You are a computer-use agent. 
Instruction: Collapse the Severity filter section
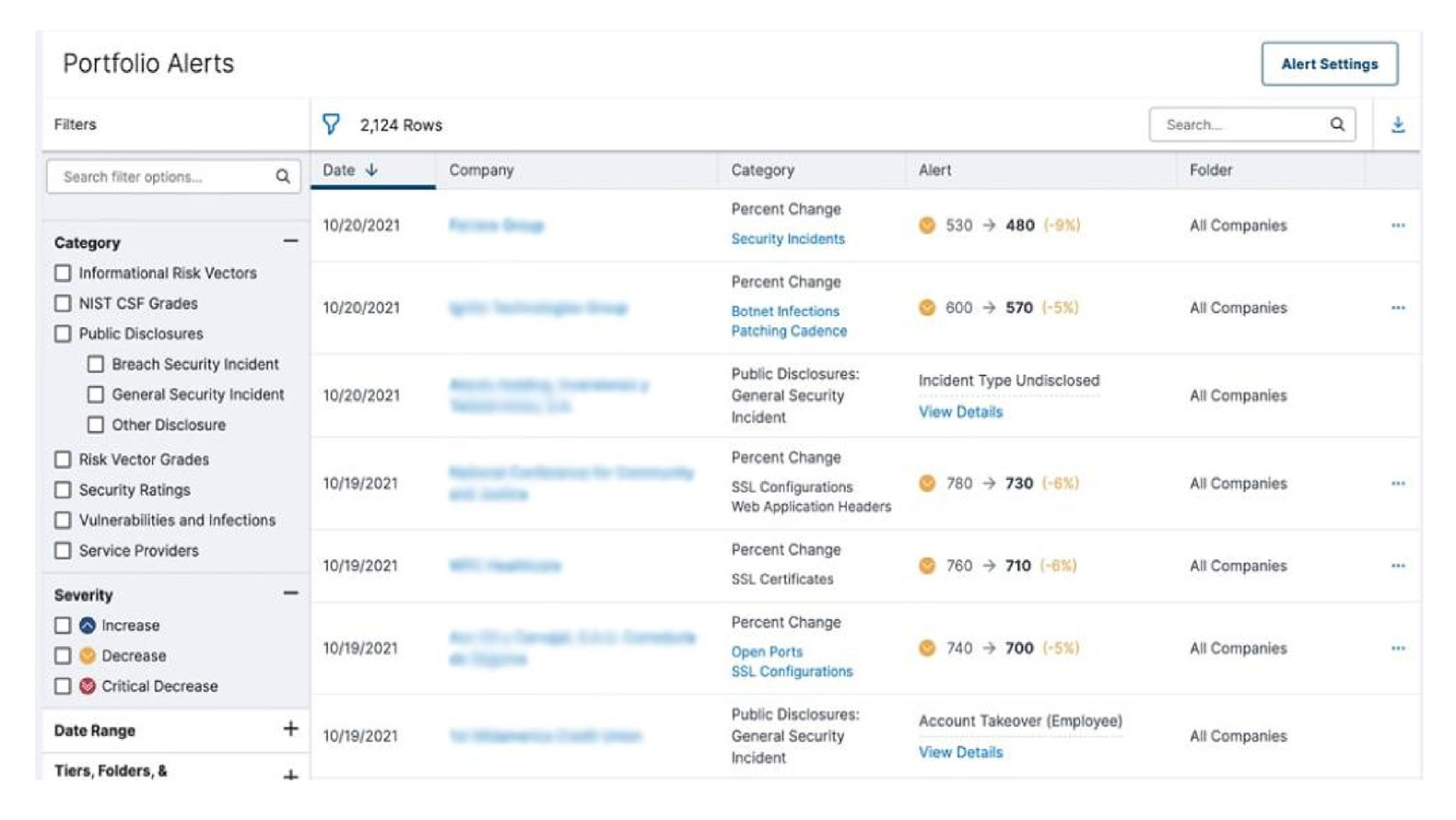click(290, 594)
